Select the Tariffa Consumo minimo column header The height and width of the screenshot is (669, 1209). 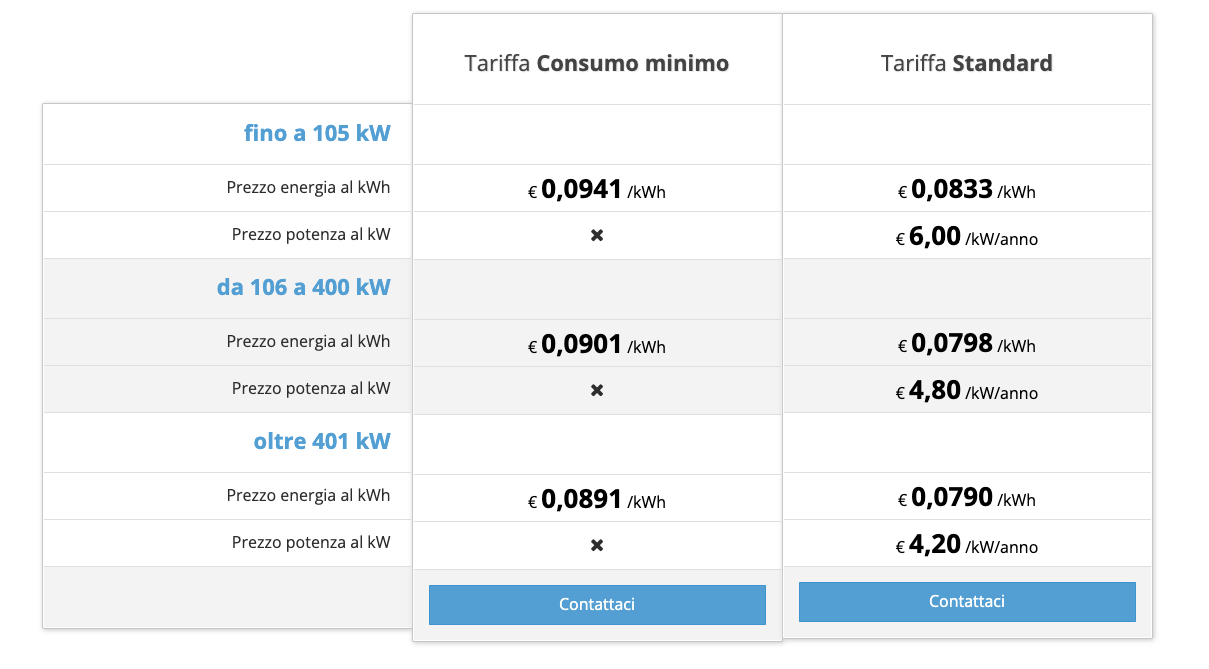point(597,64)
